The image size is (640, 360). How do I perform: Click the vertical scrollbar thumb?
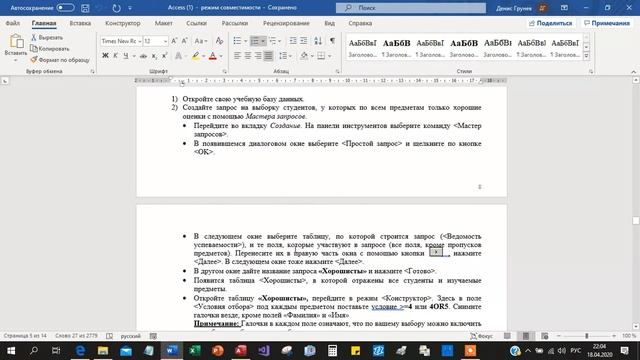pyautogui.click(x=636, y=220)
